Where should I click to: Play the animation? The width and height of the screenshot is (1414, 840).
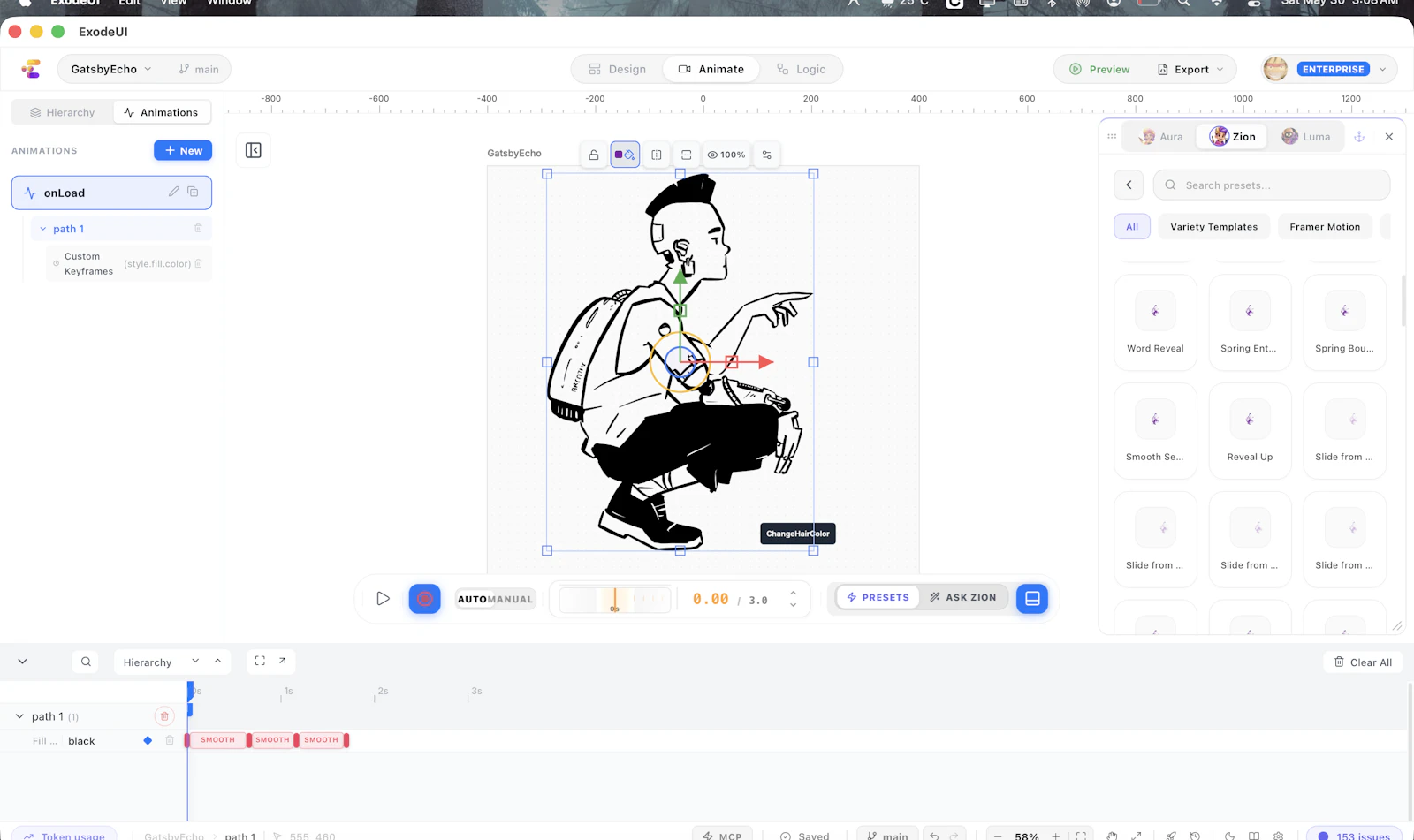(383, 599)
